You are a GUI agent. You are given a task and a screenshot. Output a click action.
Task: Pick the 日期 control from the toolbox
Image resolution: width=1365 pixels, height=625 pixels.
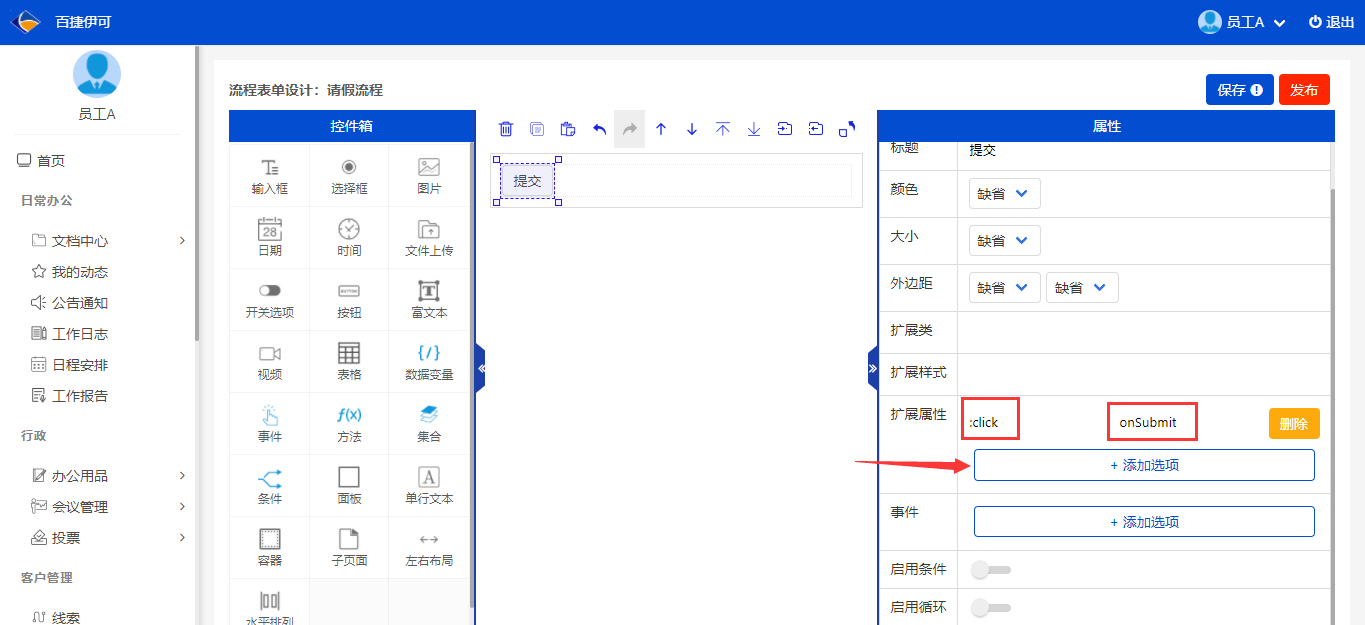click(270, 238)
